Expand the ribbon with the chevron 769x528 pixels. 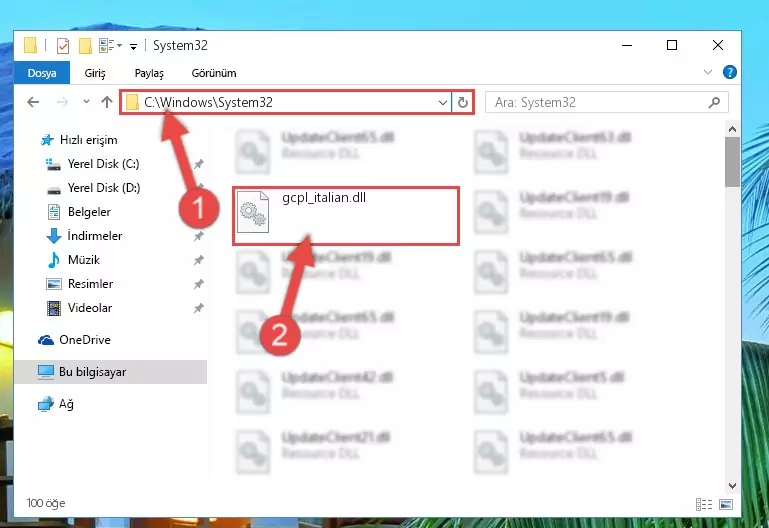click(x=708, y=72)
